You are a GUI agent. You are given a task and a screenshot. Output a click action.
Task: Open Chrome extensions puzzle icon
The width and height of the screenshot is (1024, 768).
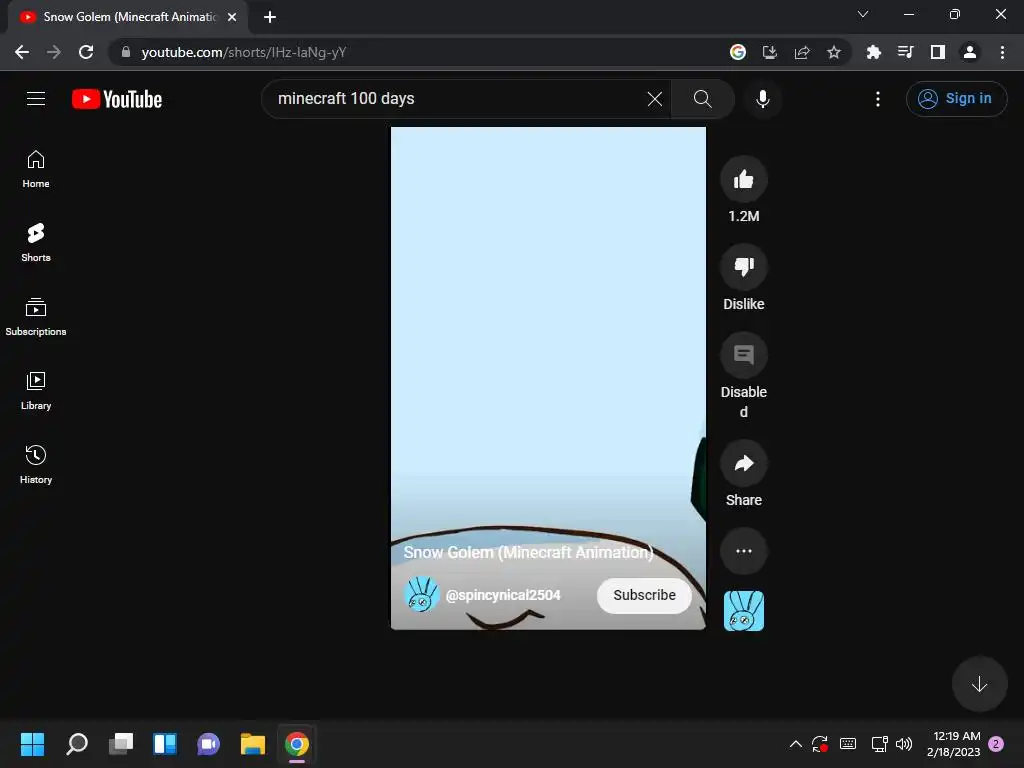pyautogui.click(x=873, y=52)
